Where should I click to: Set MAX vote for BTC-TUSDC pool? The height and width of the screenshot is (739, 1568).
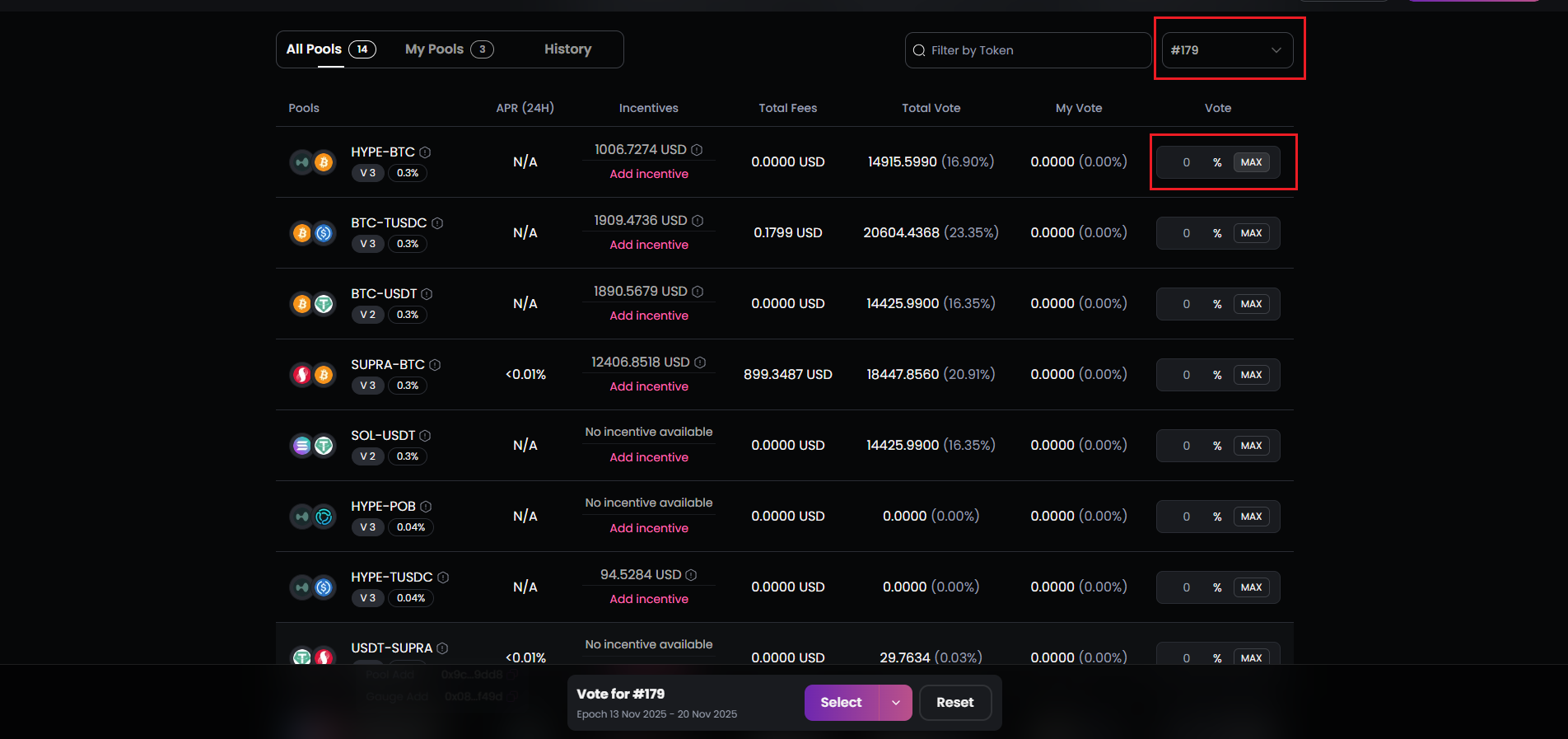click(x=1251, y=233)
